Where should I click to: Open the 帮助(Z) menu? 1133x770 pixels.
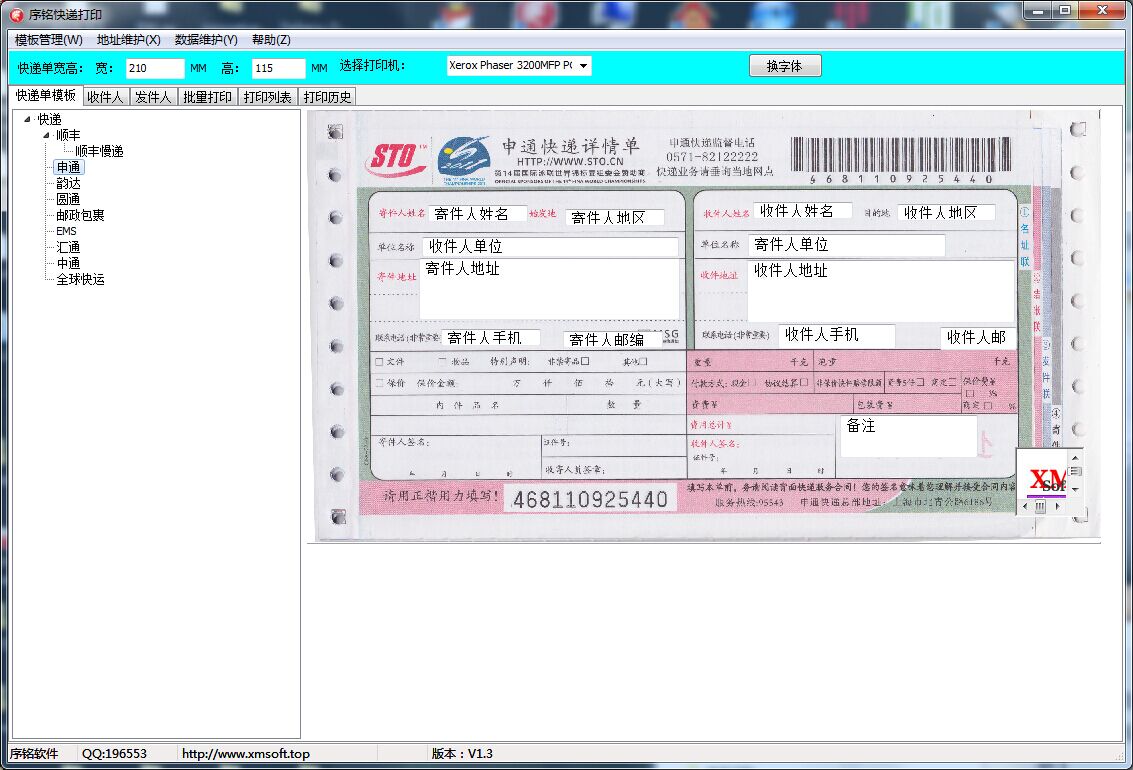[271, 40]
